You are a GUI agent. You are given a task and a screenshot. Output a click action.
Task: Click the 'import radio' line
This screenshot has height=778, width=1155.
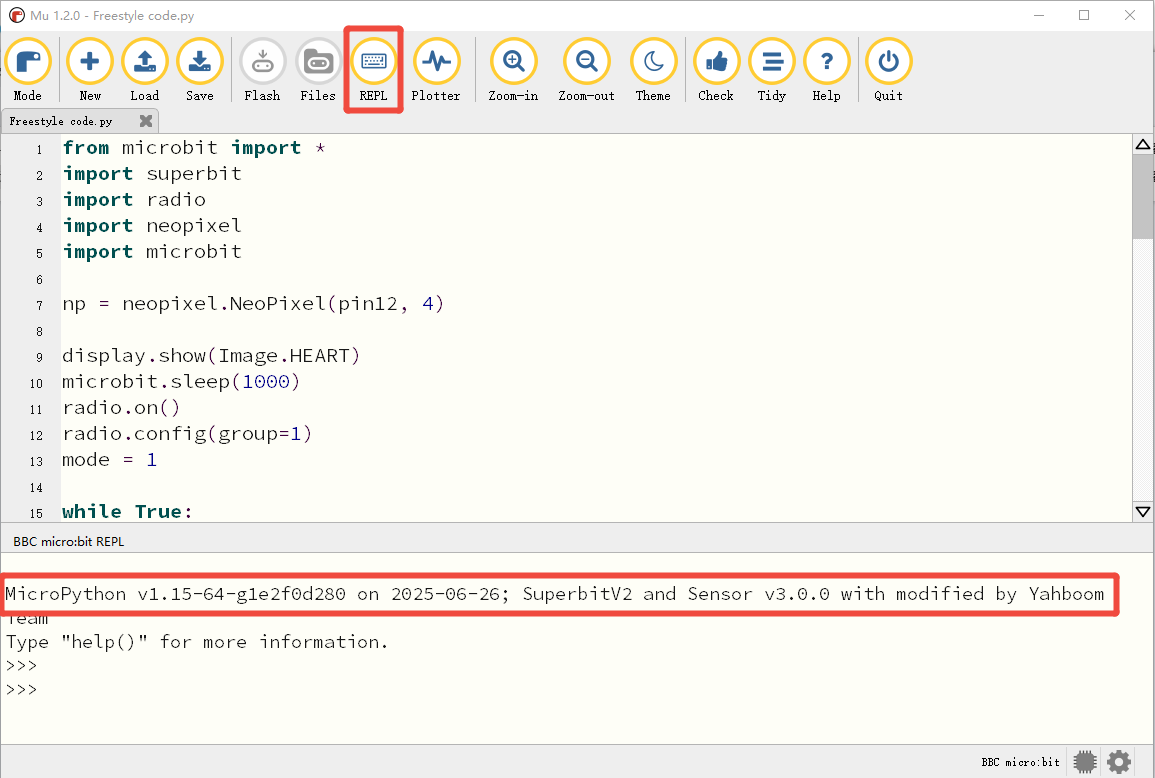[134, 200]
